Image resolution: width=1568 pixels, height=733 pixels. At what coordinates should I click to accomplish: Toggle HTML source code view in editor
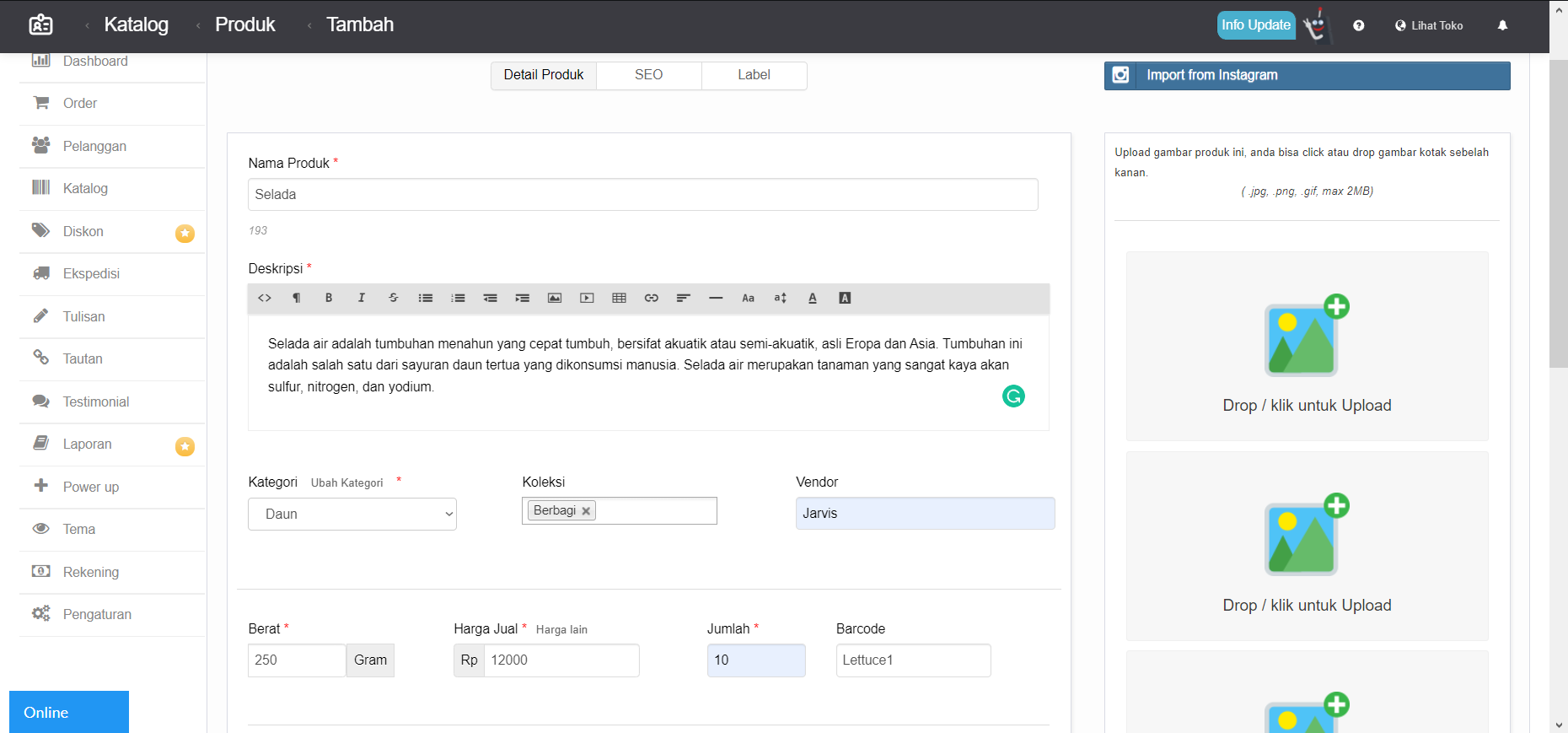click(265, 298)
